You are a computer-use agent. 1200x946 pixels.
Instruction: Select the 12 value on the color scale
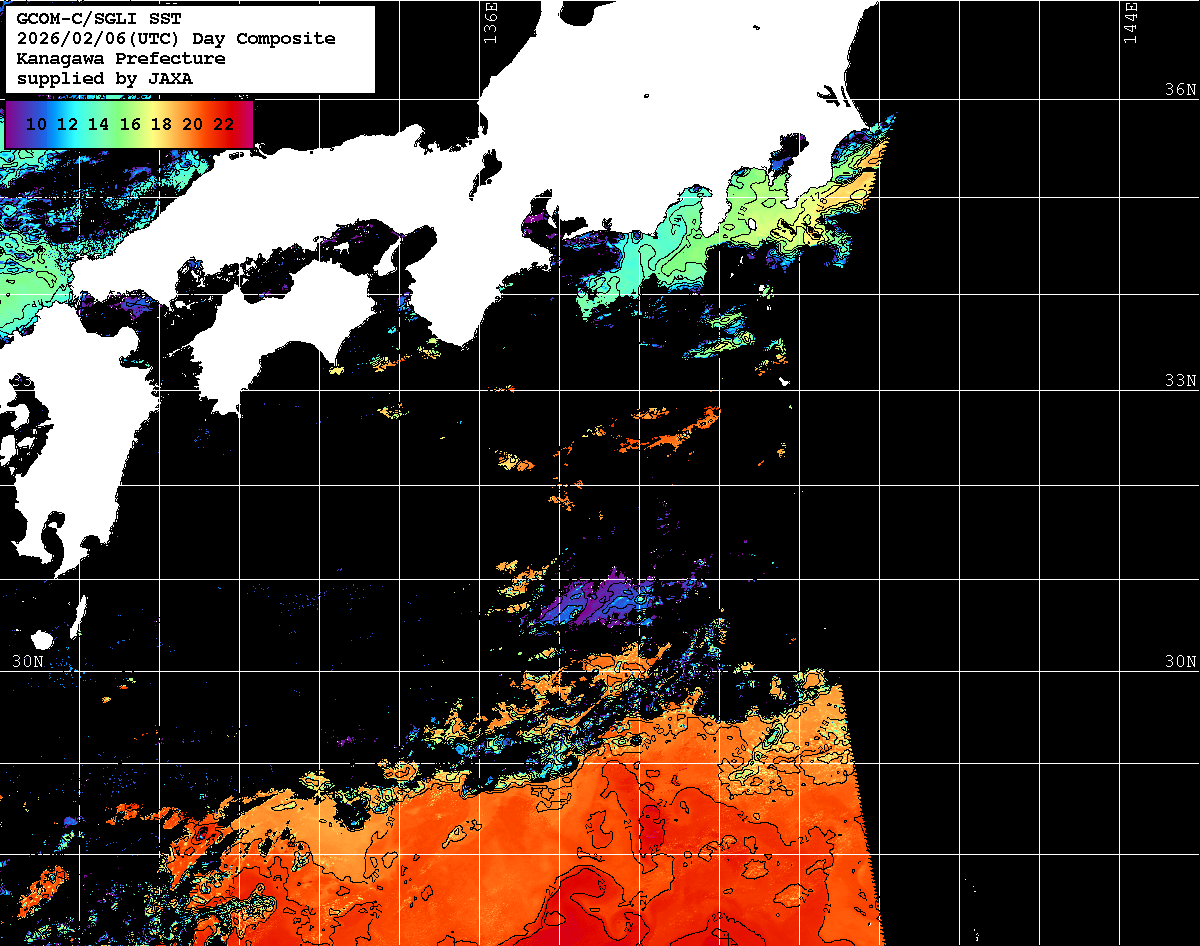tap(68, 125)
